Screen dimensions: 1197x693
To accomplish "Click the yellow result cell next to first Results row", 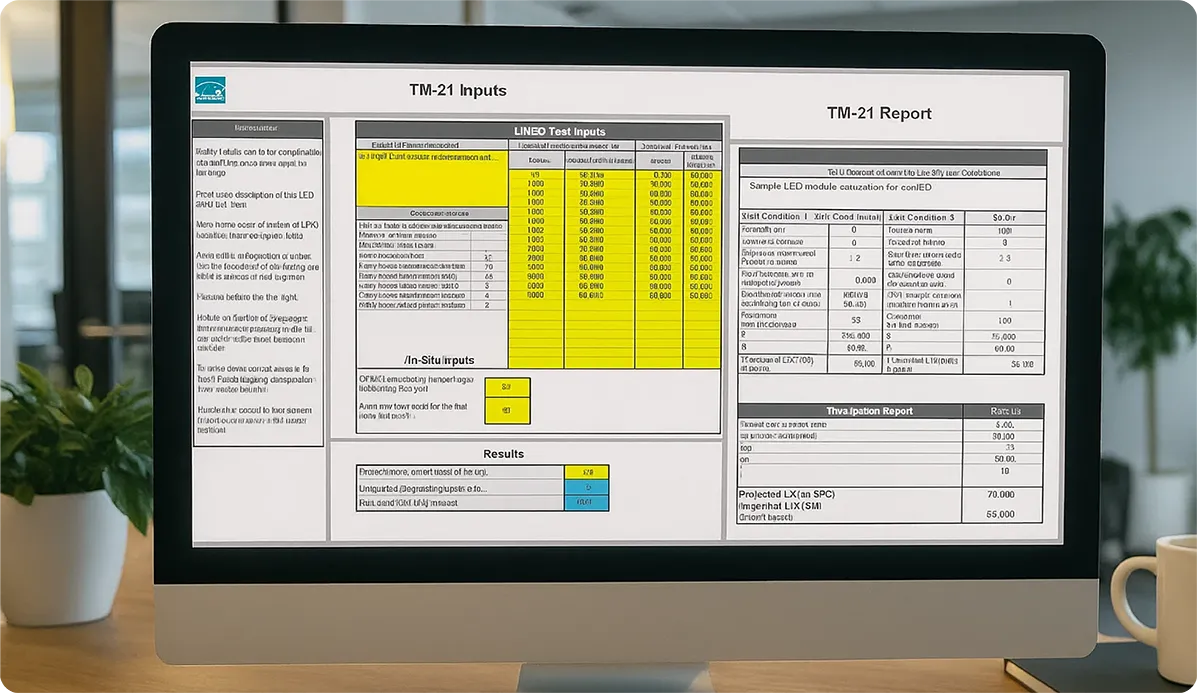I will pyautogui.click(x=586, y=470).
